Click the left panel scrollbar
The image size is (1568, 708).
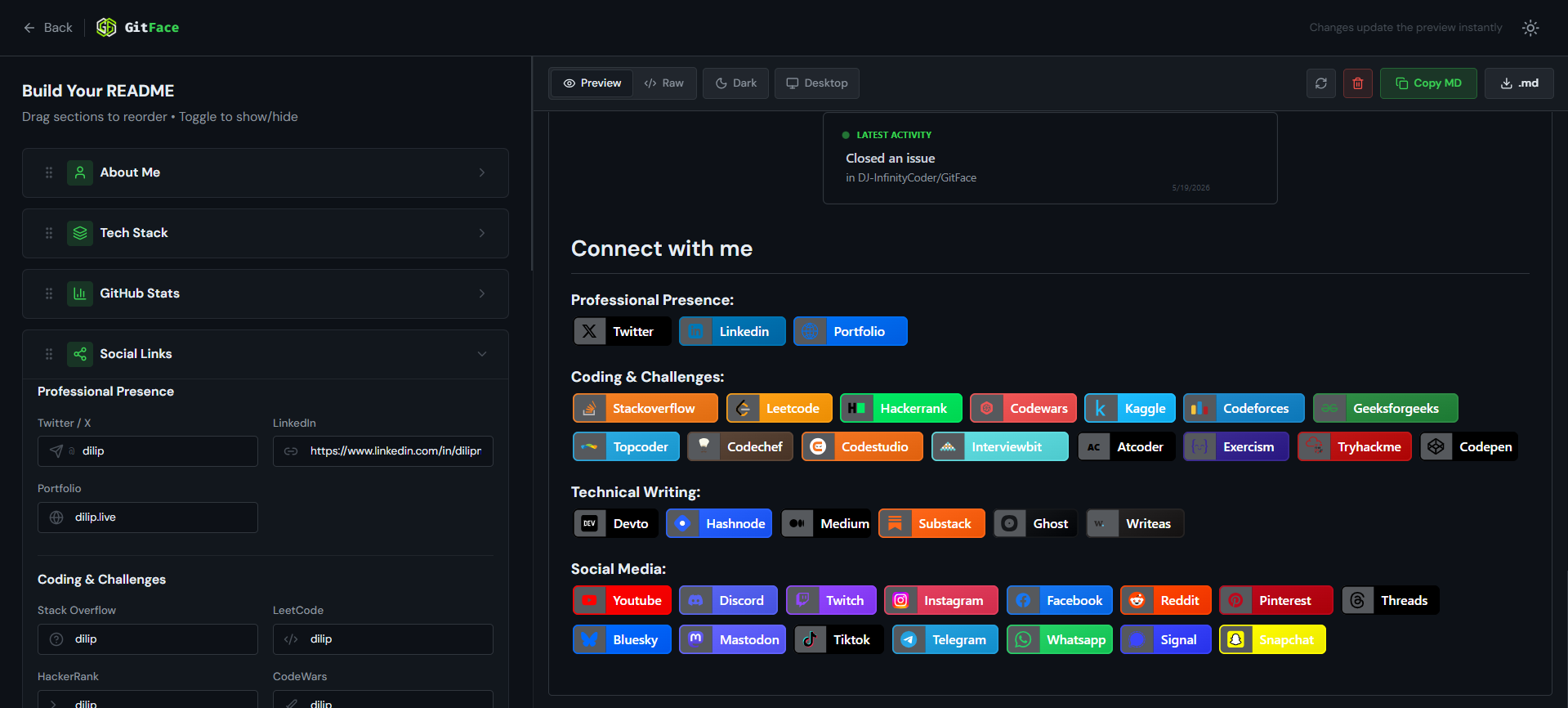(532, 164)
